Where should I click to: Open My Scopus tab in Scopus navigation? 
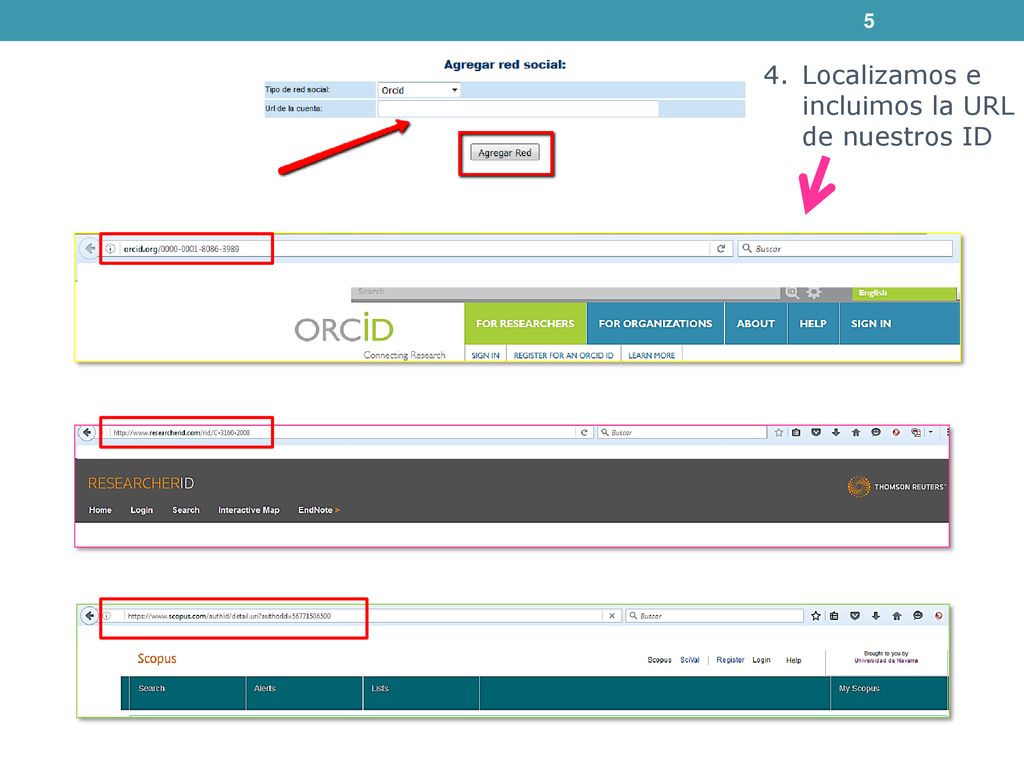point(889,693)
